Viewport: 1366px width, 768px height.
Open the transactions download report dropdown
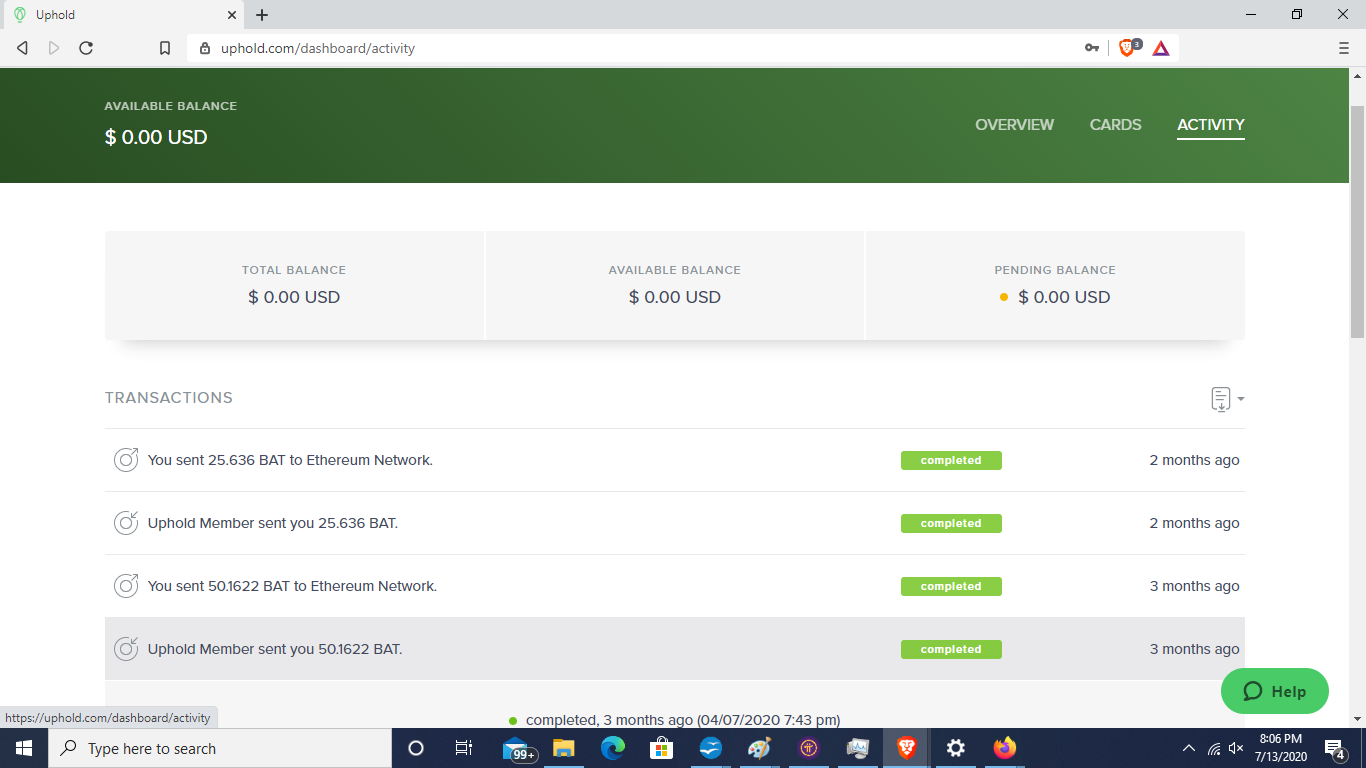[x=1227, y=399]
